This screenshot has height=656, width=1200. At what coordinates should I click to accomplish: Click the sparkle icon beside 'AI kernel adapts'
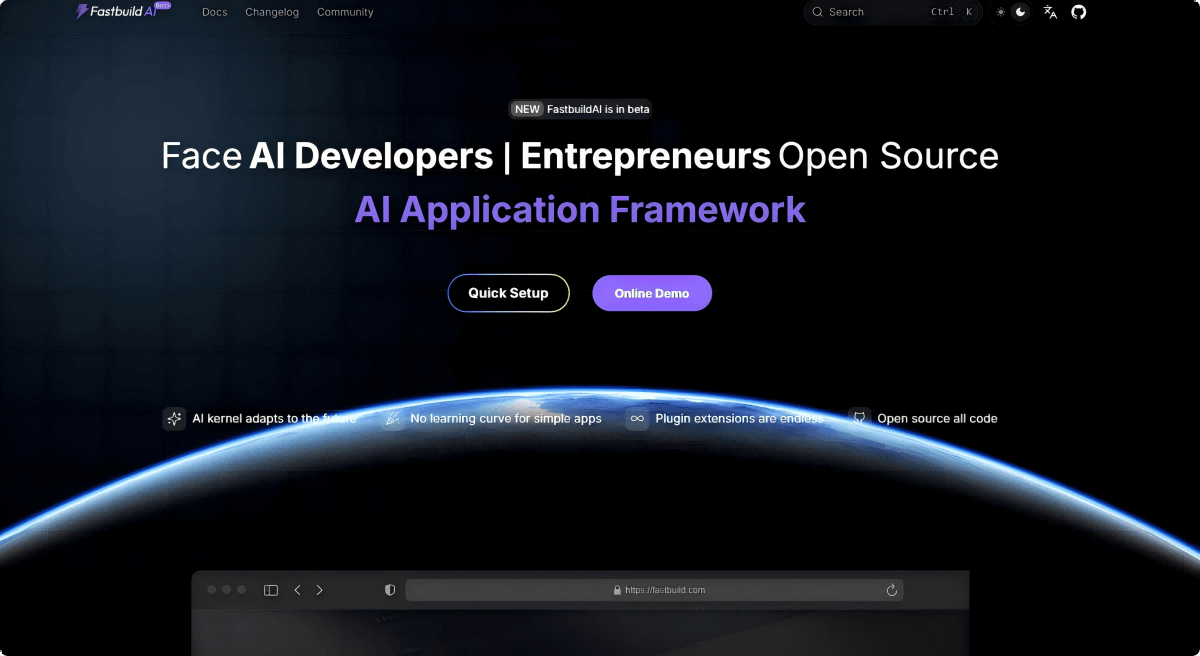coord(174,418)
